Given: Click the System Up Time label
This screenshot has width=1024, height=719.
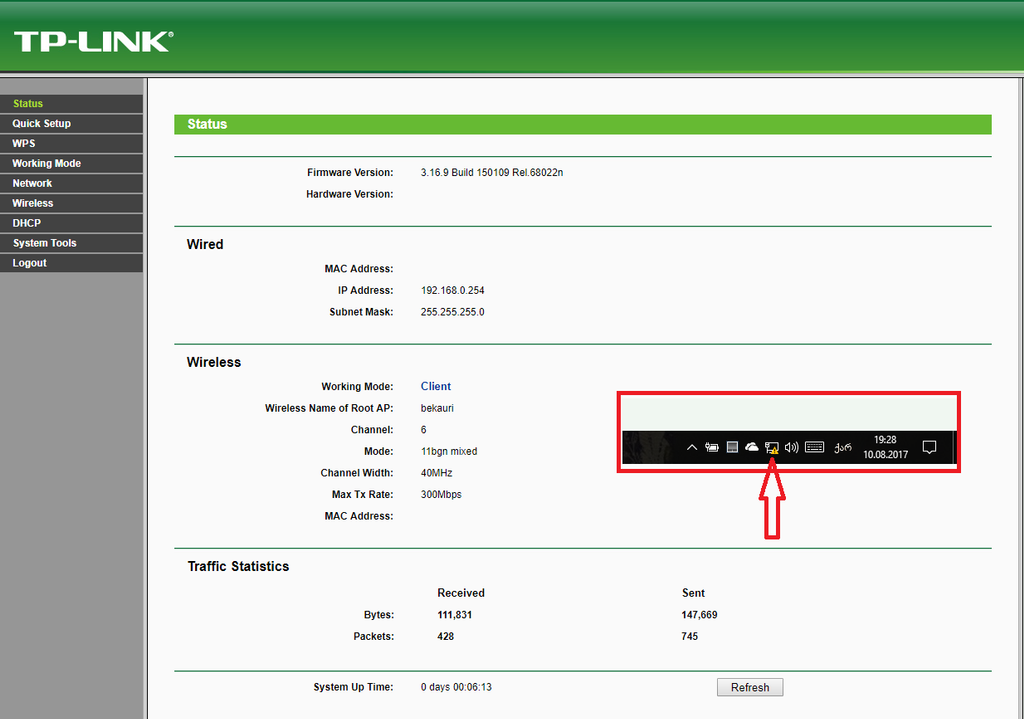Looking at the screenshot, I should (x=353, y=687).
